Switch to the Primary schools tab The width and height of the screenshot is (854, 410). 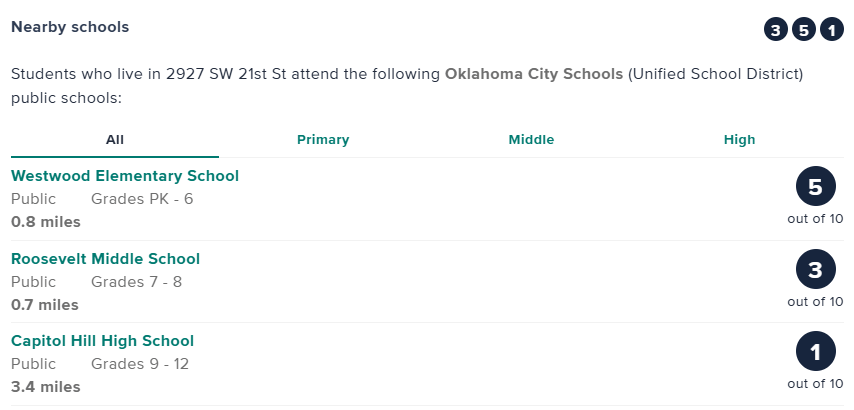pos(323,140)
